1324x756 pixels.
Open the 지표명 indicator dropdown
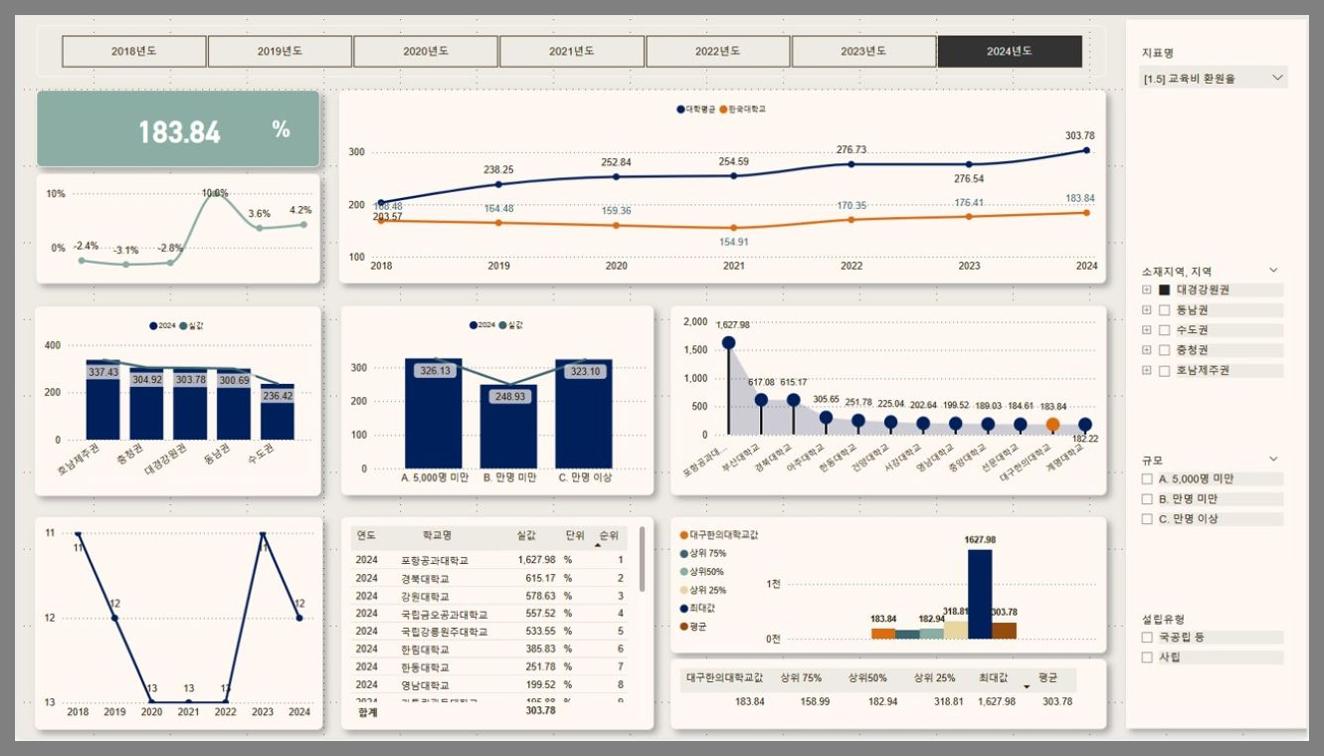pos(1277,78)
